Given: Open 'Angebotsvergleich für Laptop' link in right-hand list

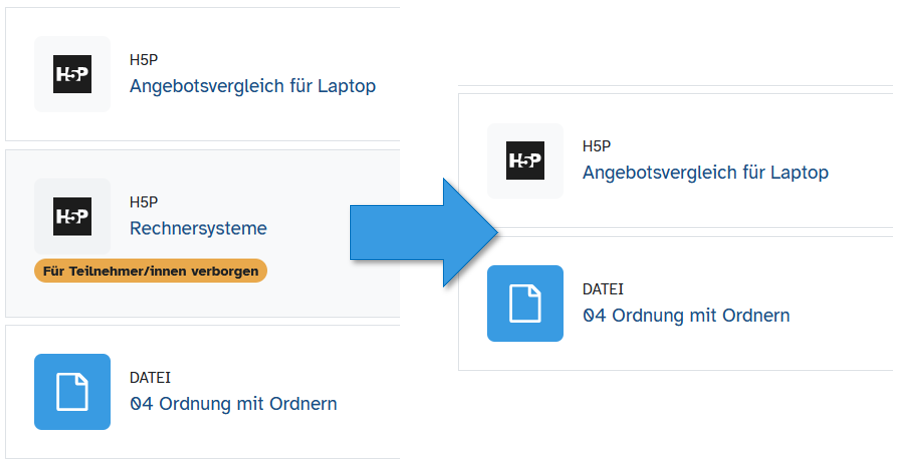Looking at the screenshot, I should 705,172.
